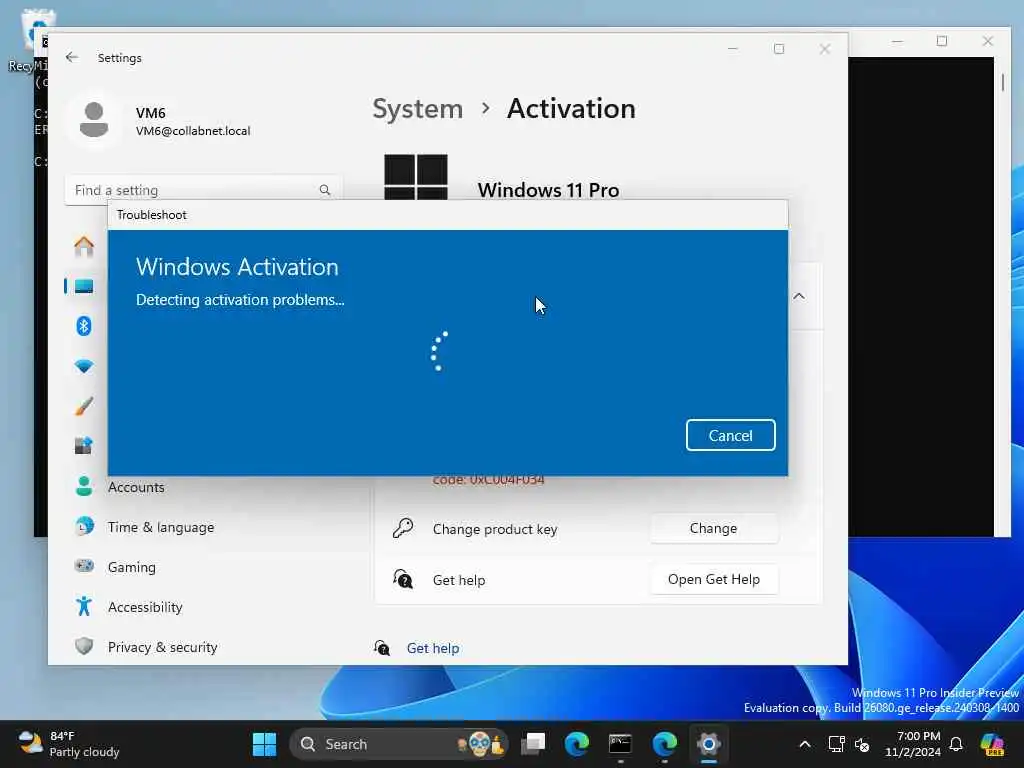1024x768 pixels.
Task: Click the Privacy & security shield icon
Action: click(84, 646)
